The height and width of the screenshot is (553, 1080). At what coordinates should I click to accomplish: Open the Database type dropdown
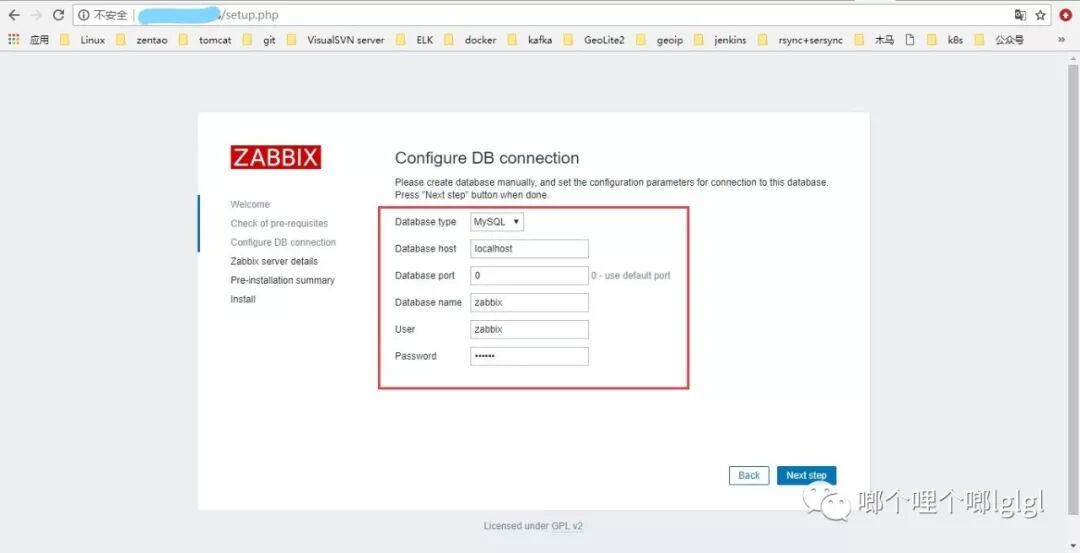(497, 222)
